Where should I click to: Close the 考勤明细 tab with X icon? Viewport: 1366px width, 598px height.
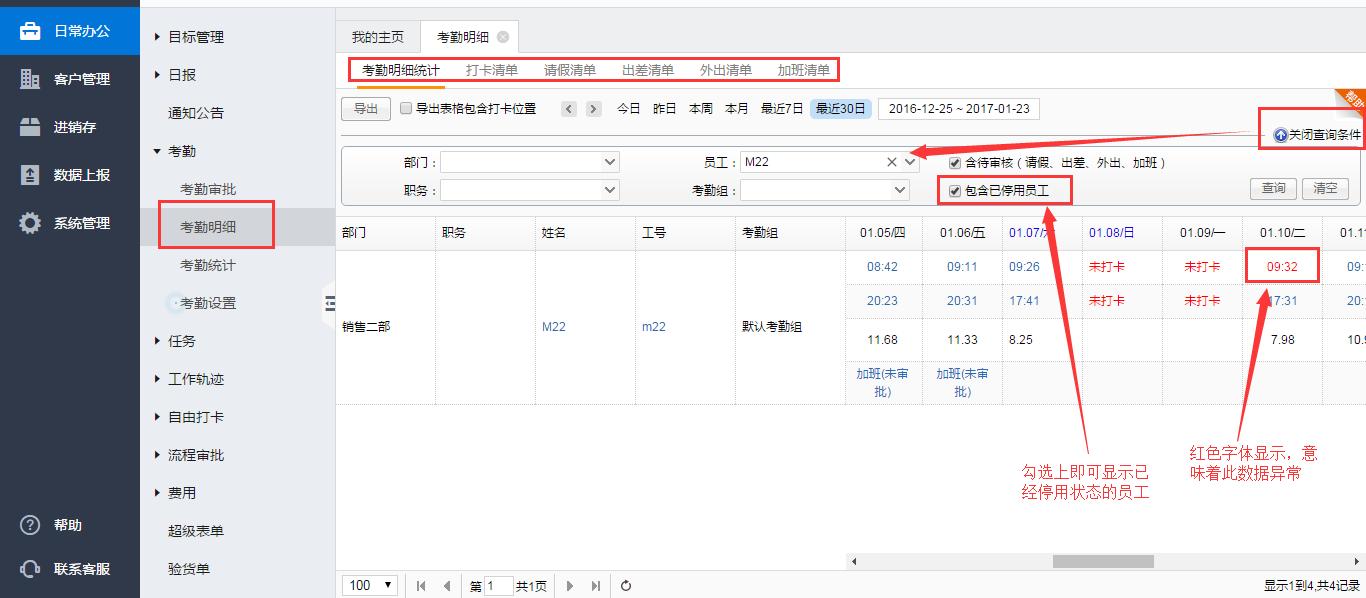point(503,37)
